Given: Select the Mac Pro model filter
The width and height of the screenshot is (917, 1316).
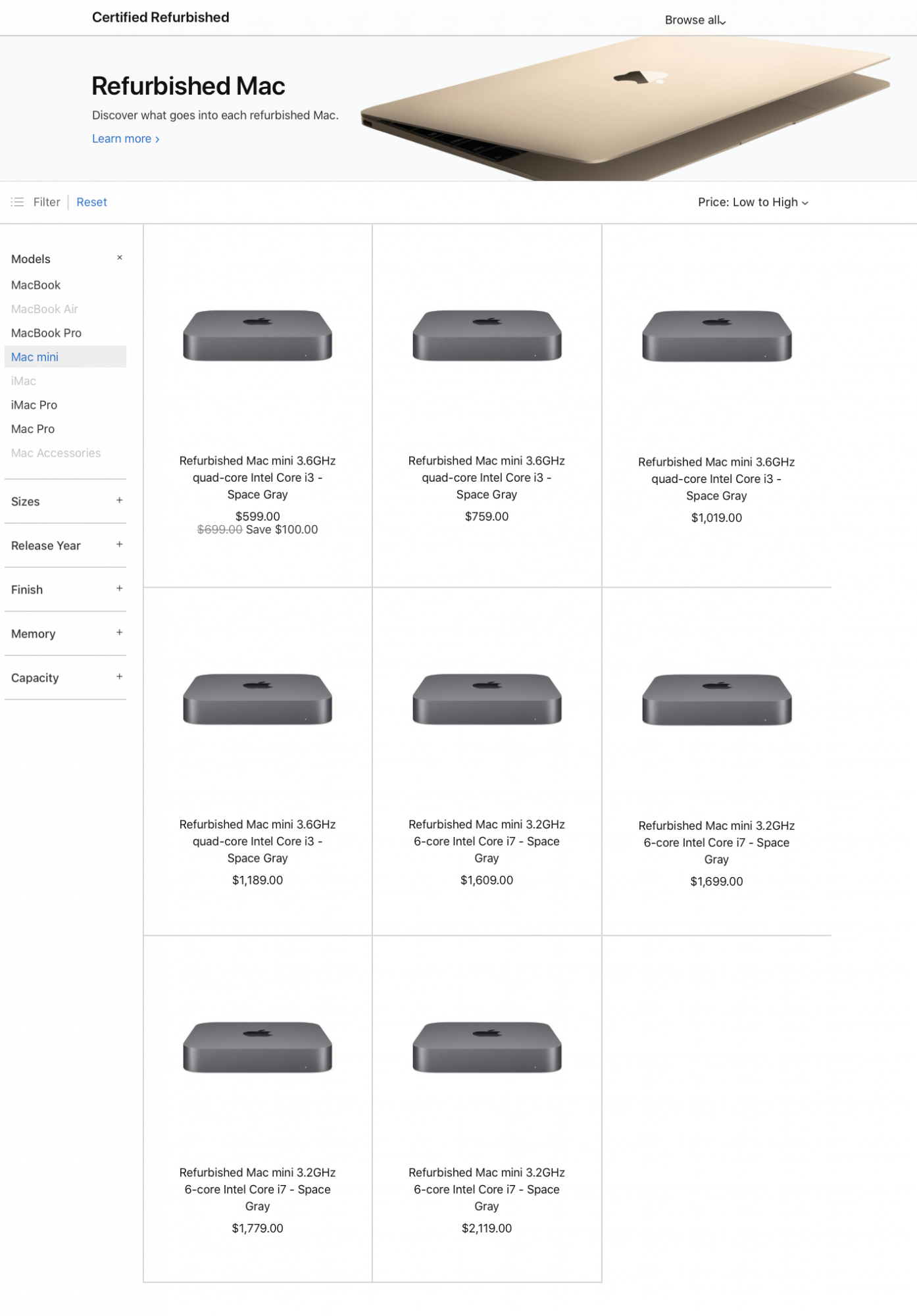Looking at the screenshot, I should [33, 429].
